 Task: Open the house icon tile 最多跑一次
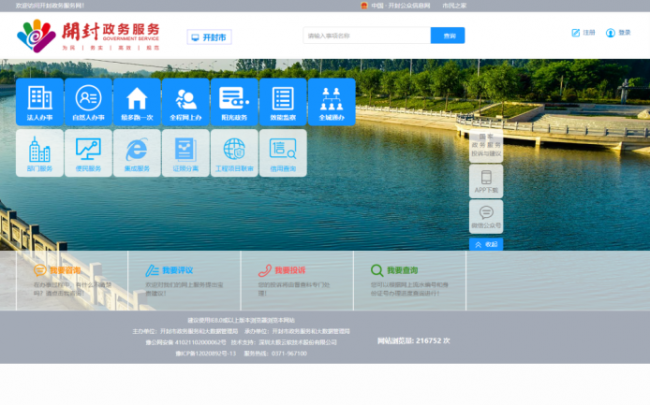pos(137,102)
